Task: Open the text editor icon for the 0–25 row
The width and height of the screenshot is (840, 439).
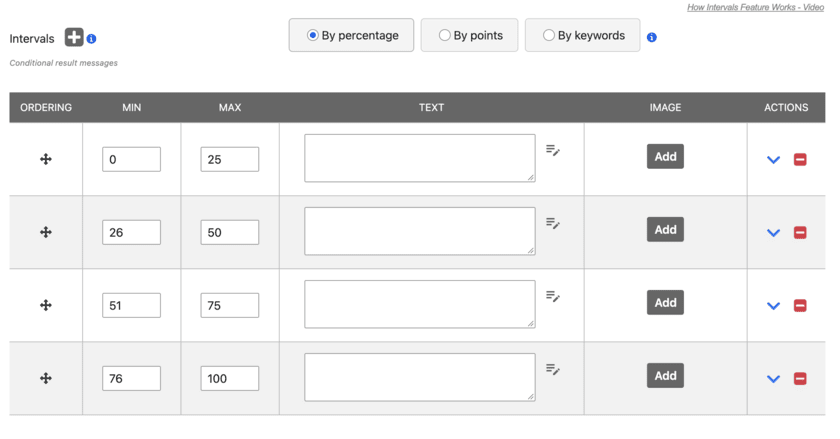Action: 553,150
